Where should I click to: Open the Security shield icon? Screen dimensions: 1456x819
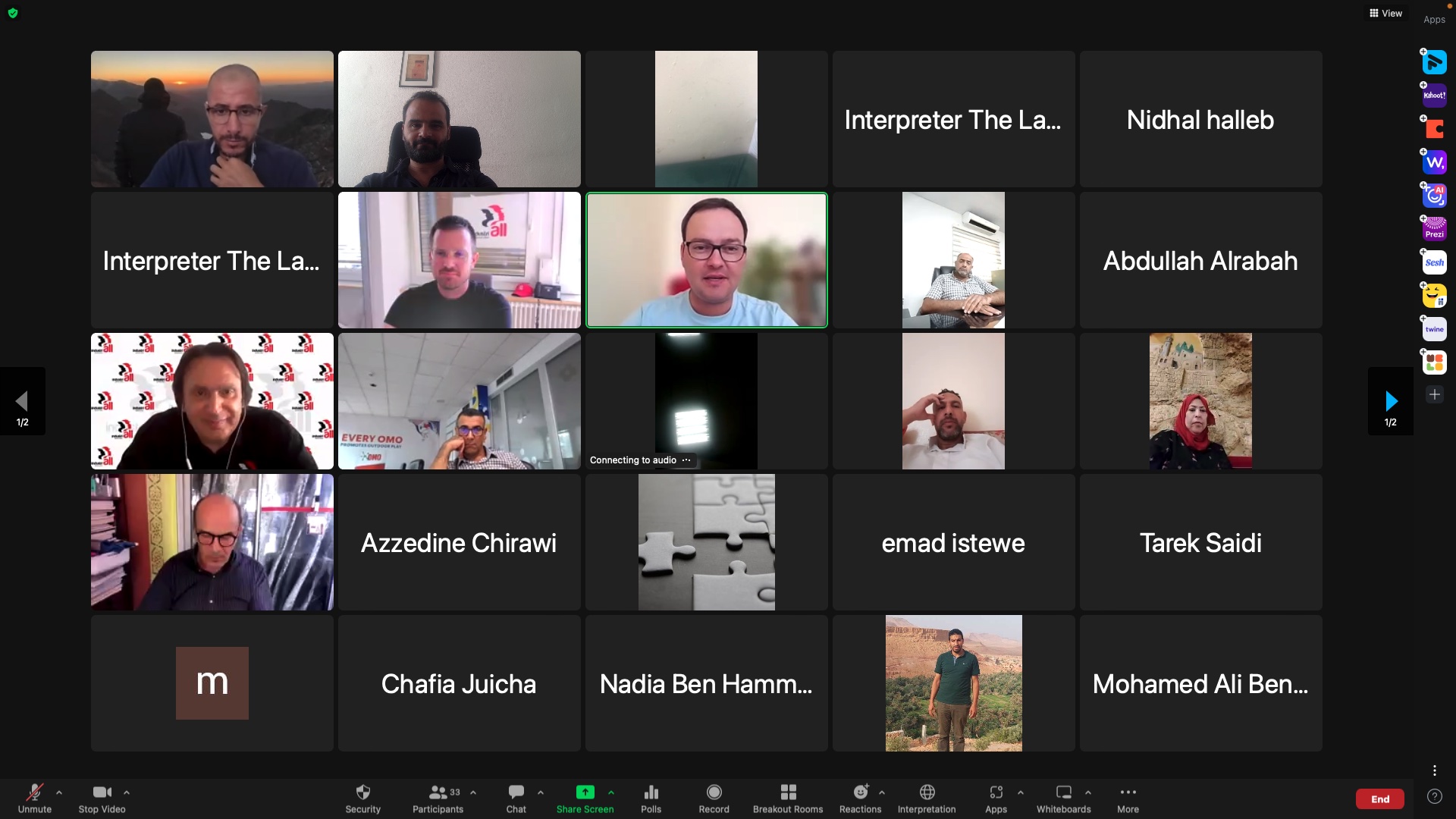point(362,792)
